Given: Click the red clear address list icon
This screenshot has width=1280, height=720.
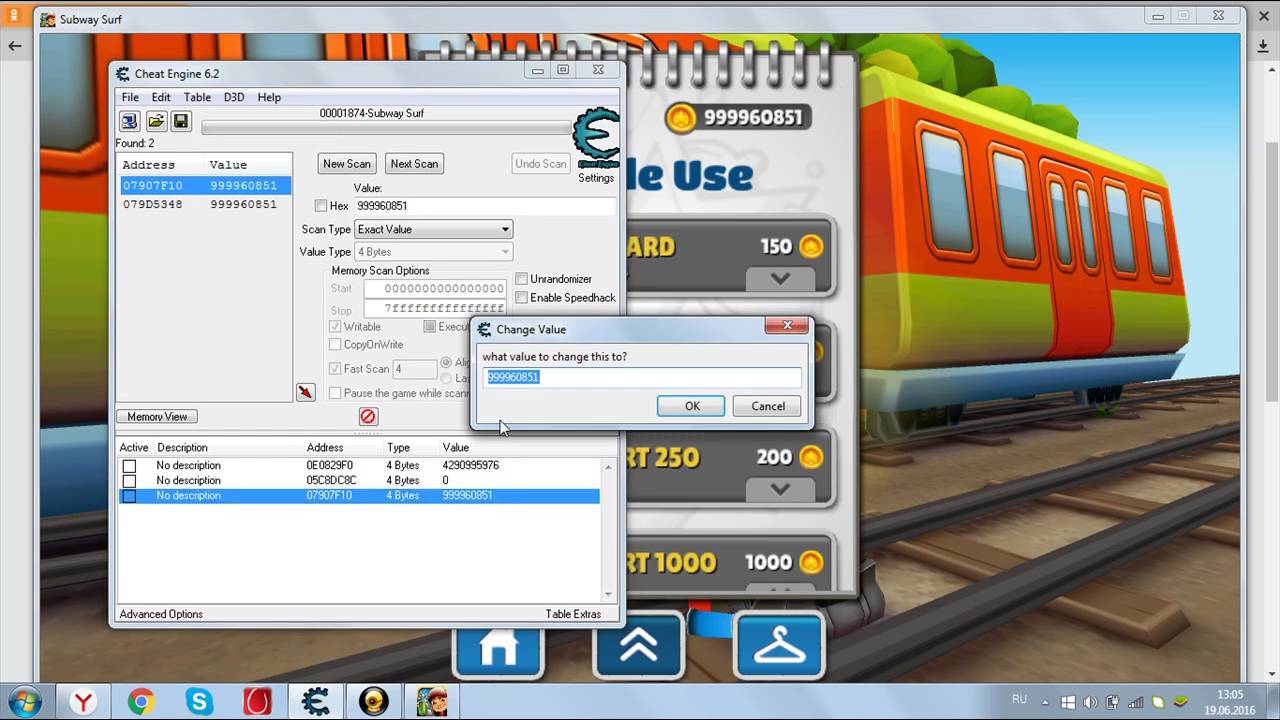Looking at the screenshot, I should point(368,416).
